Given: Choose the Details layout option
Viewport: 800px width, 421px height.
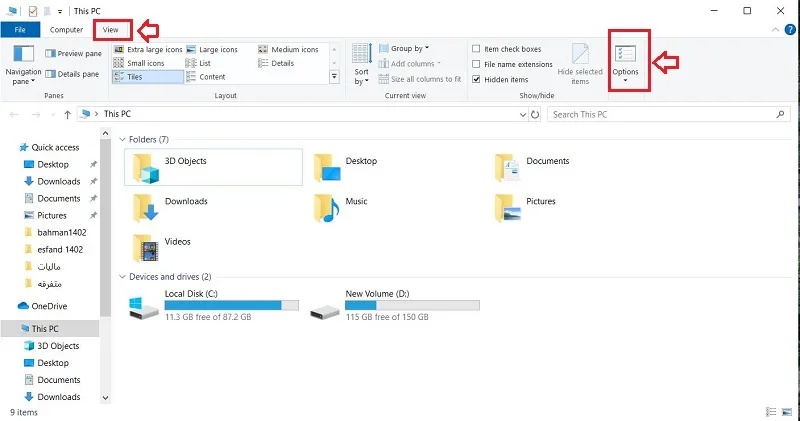Looking at the screenshot, I should (276, 63).
